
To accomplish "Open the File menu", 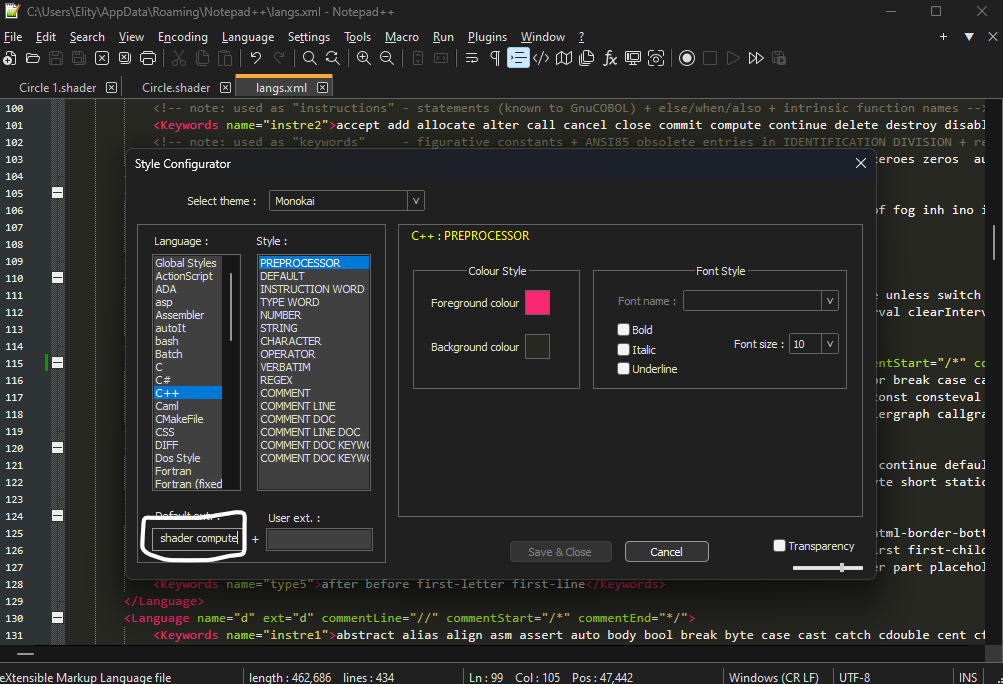I will [x=13, y=37].
